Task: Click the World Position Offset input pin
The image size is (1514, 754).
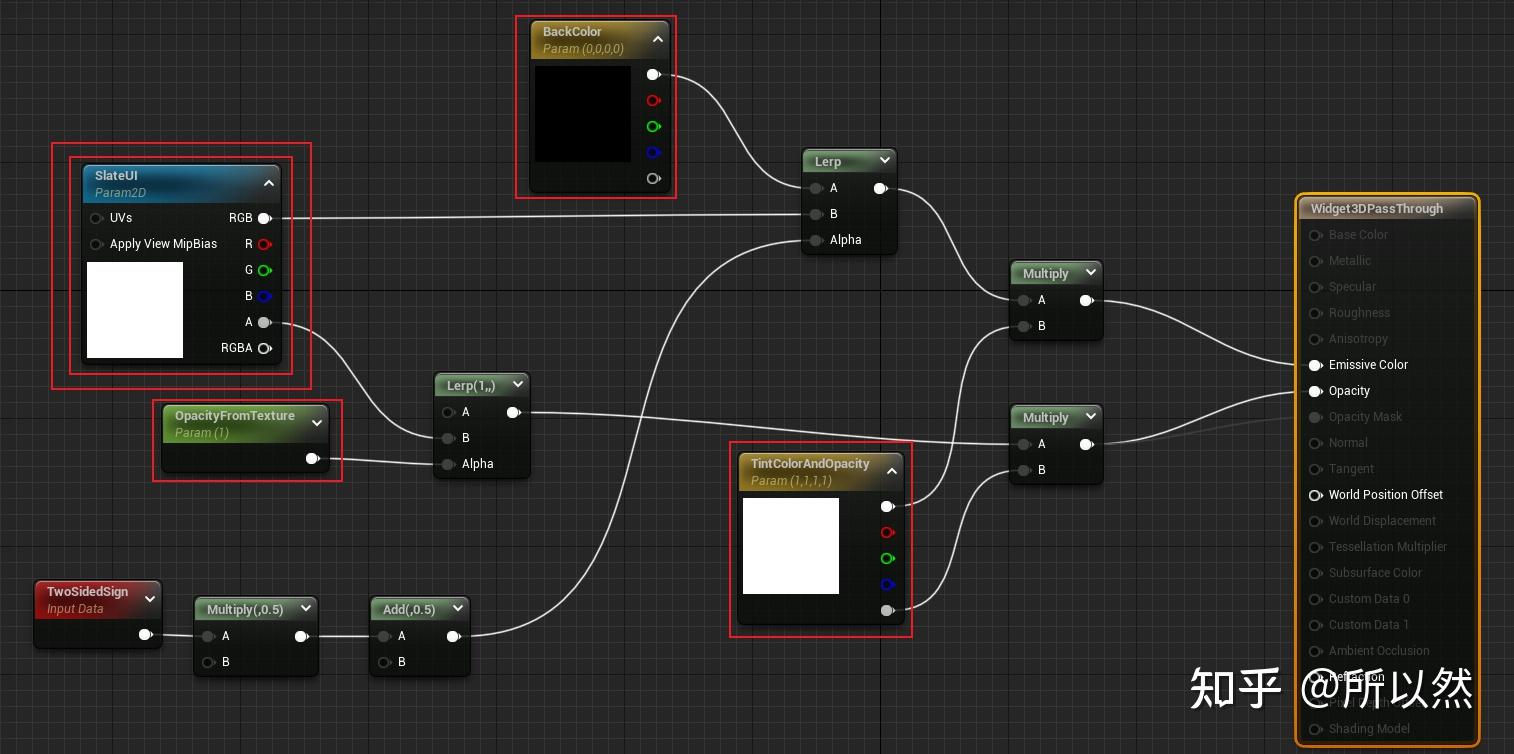Action: coord(1315,495)
